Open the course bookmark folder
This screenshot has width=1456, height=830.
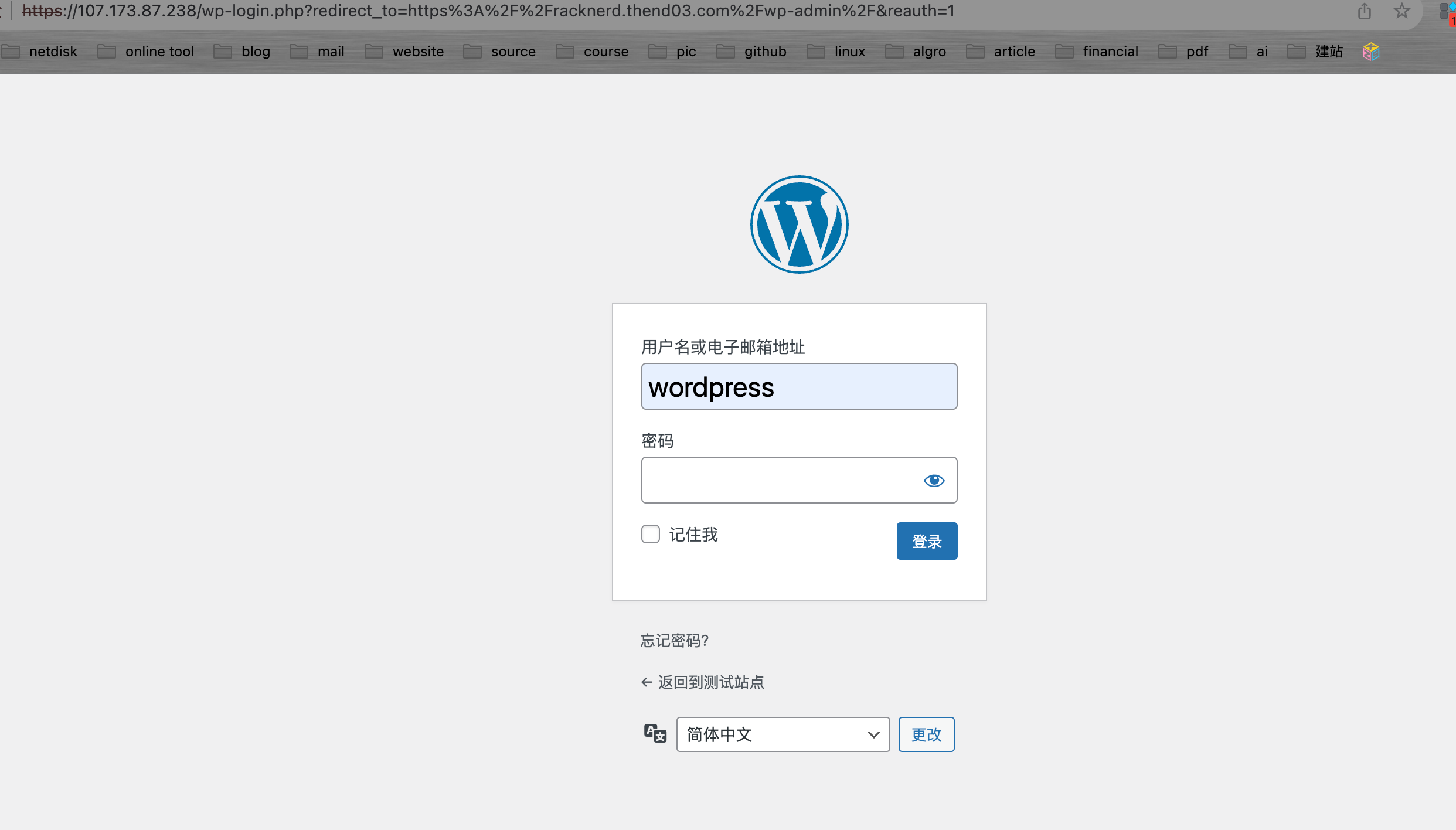(592, 52)
